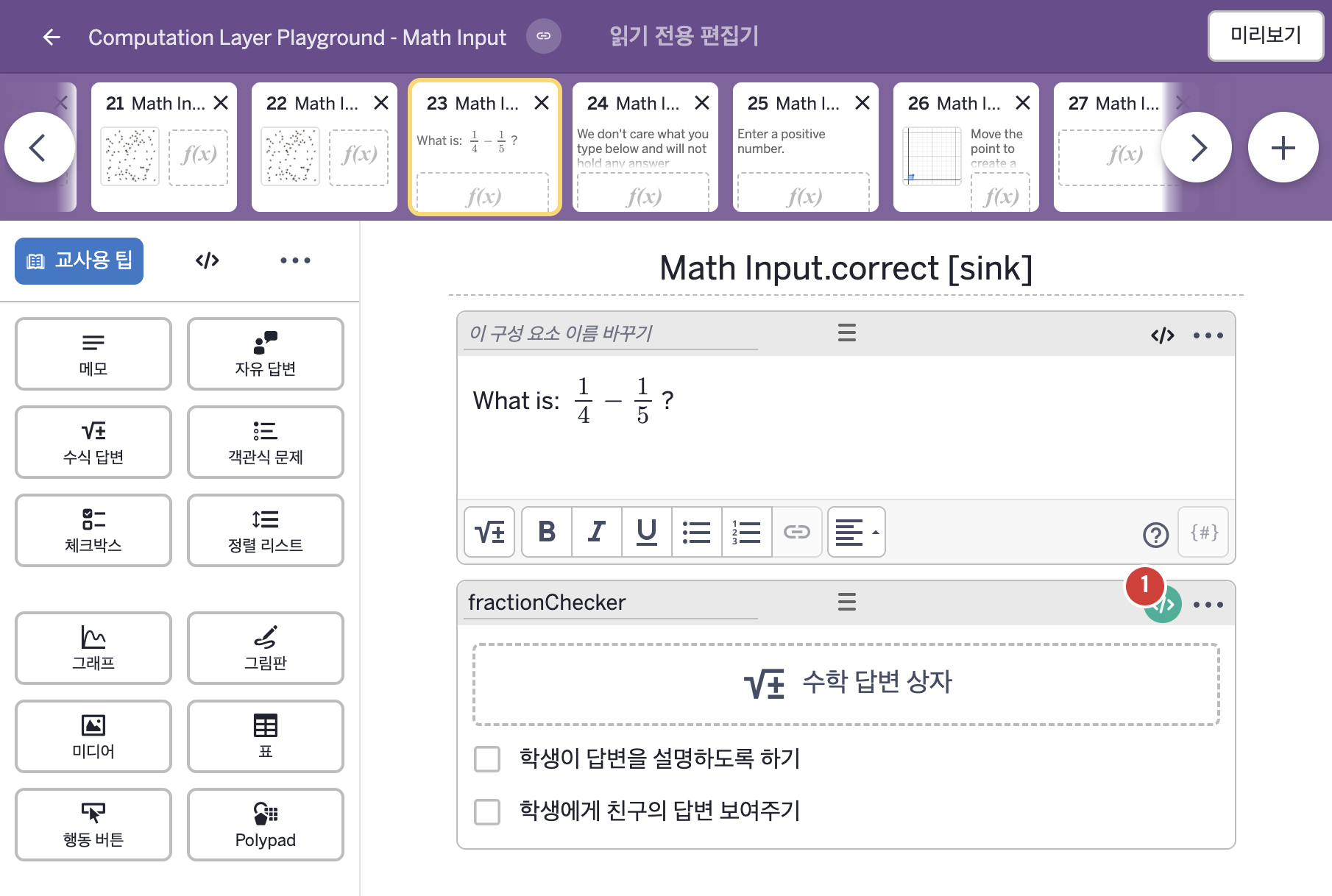Add a 그래프 graph component
The width and height of the screenshot is (1332, 896).
93,648
